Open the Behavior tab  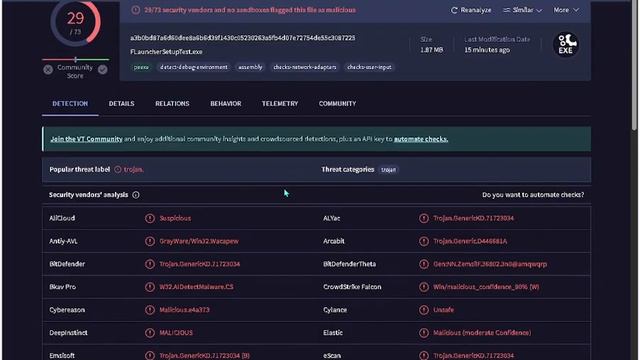(x=226, y=104)
